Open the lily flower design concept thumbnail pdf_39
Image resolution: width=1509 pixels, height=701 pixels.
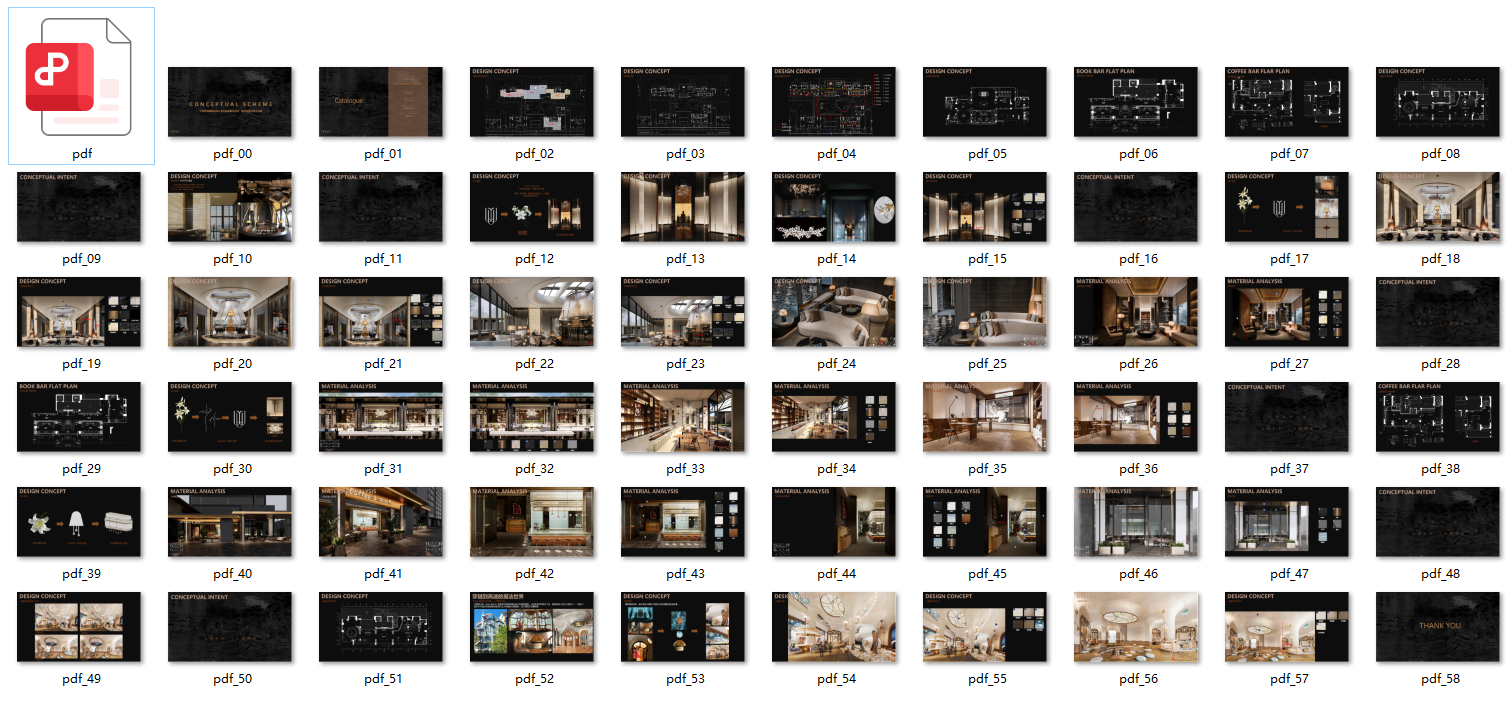[x=80, y=521]
